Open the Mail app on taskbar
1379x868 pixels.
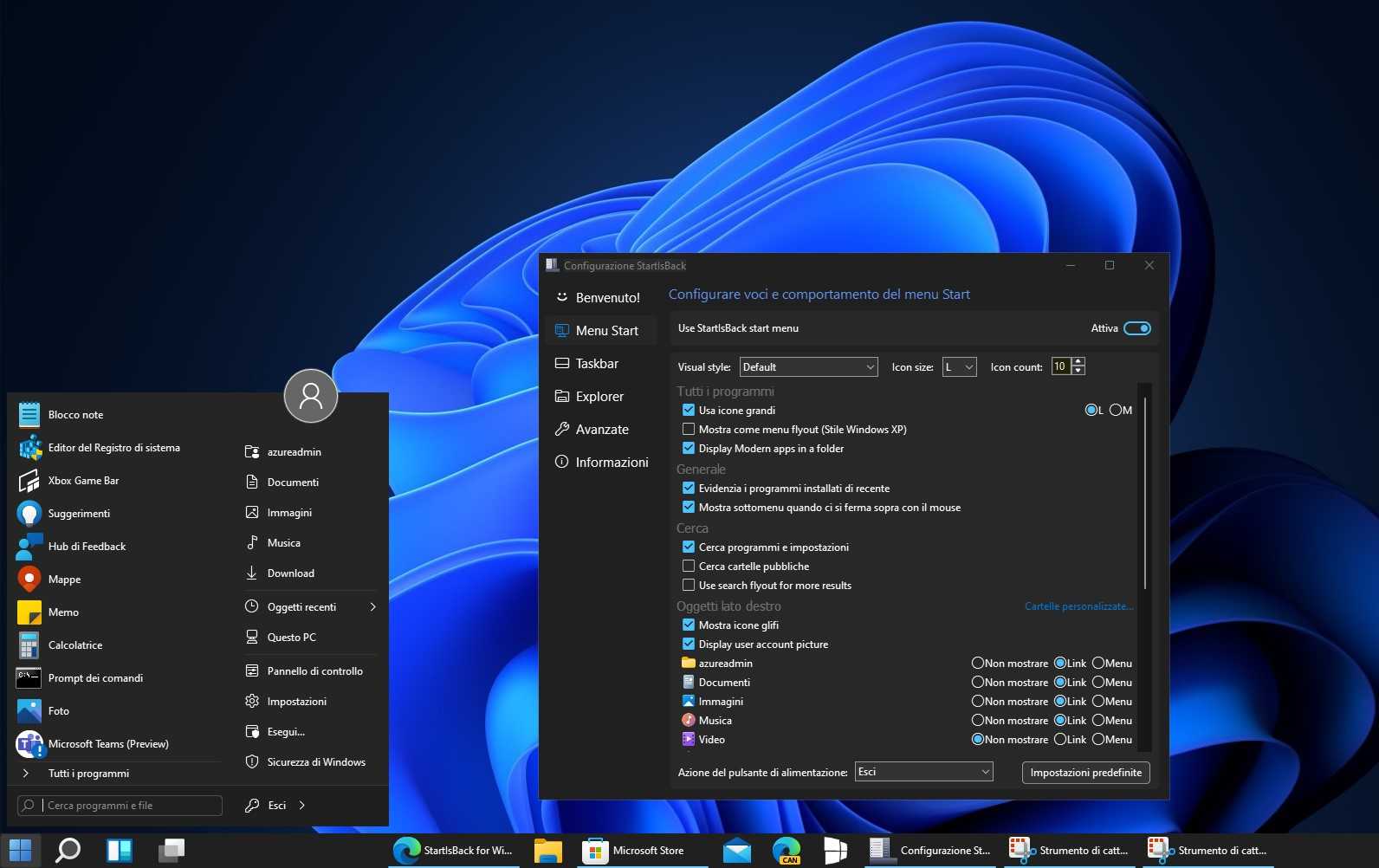(737, 851)
